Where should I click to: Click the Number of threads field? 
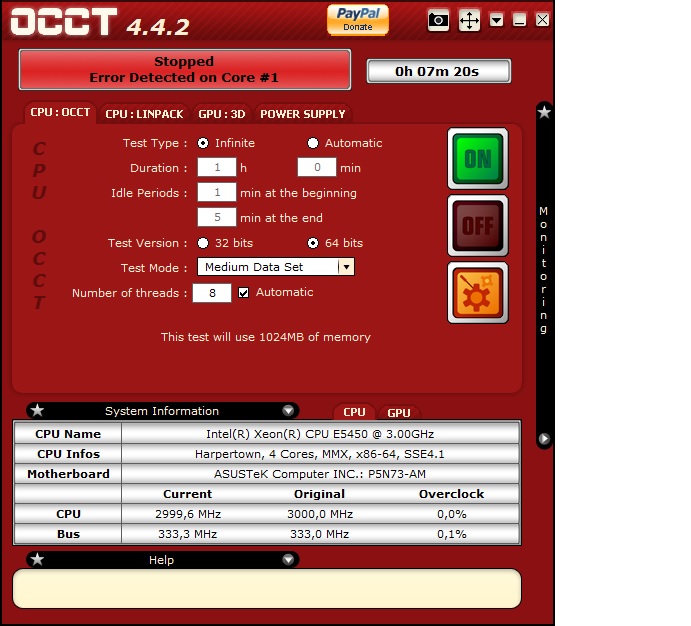click(212, 293)
